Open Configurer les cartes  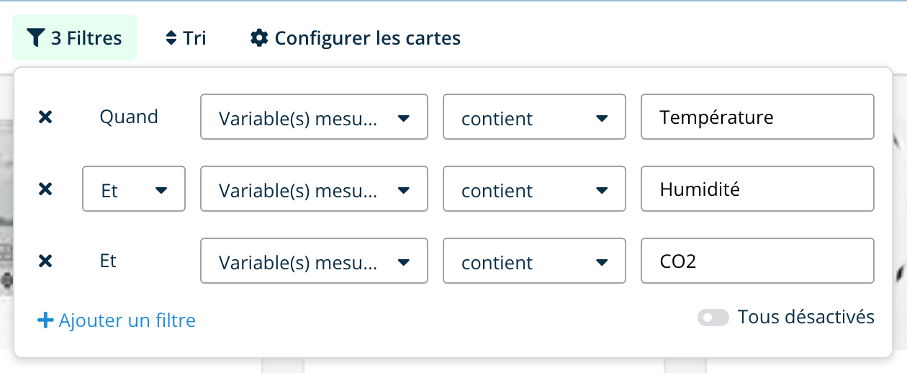[356, 38]
